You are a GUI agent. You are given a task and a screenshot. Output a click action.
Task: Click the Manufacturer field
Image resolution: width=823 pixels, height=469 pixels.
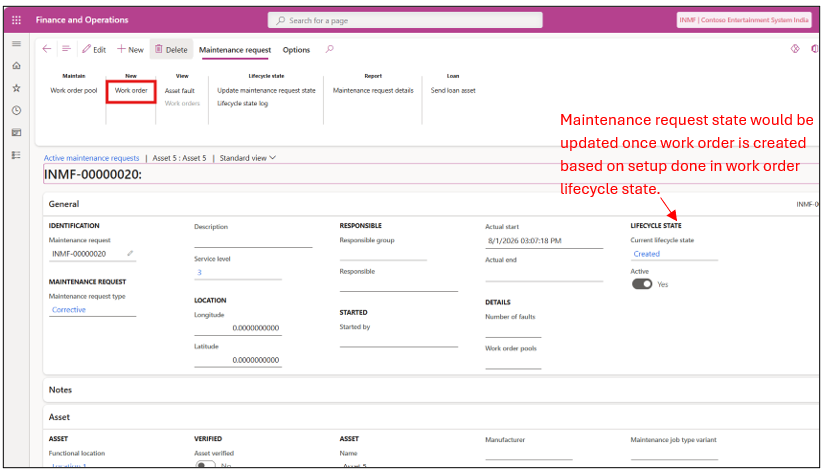click(529, 453)
